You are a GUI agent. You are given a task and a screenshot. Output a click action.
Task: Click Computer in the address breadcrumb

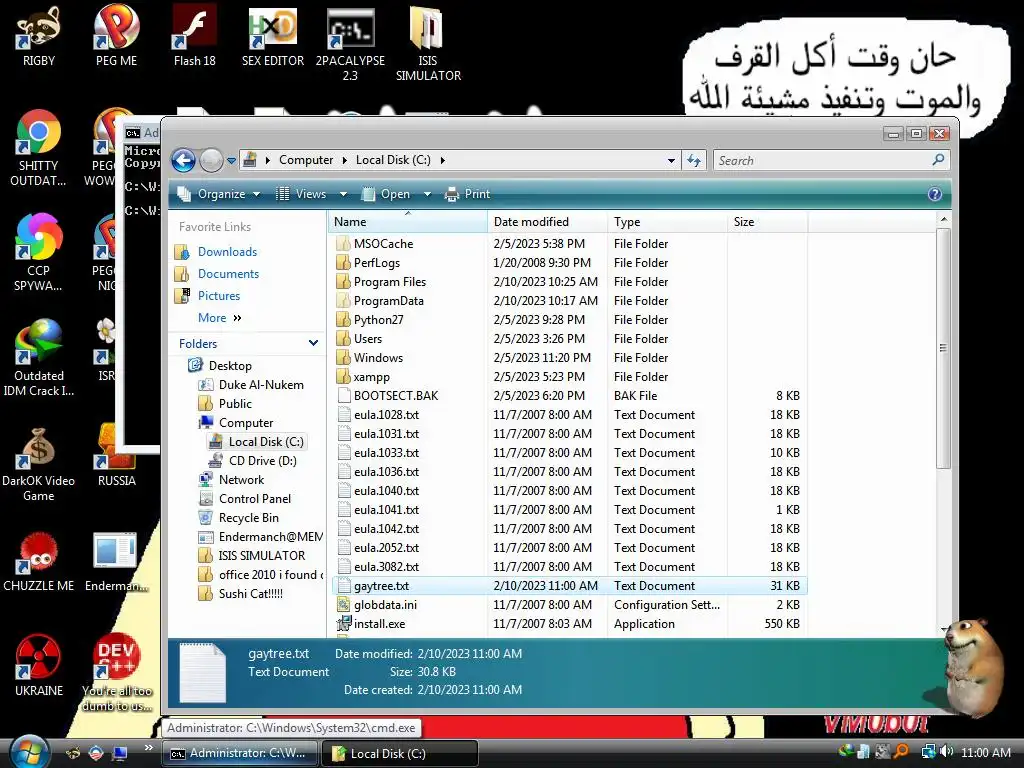tap(306, 160)
